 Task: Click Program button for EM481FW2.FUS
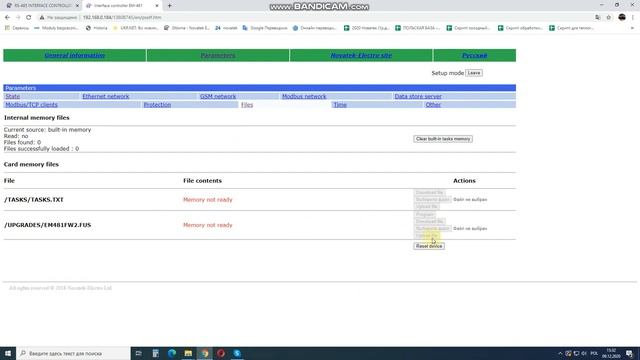424,215
